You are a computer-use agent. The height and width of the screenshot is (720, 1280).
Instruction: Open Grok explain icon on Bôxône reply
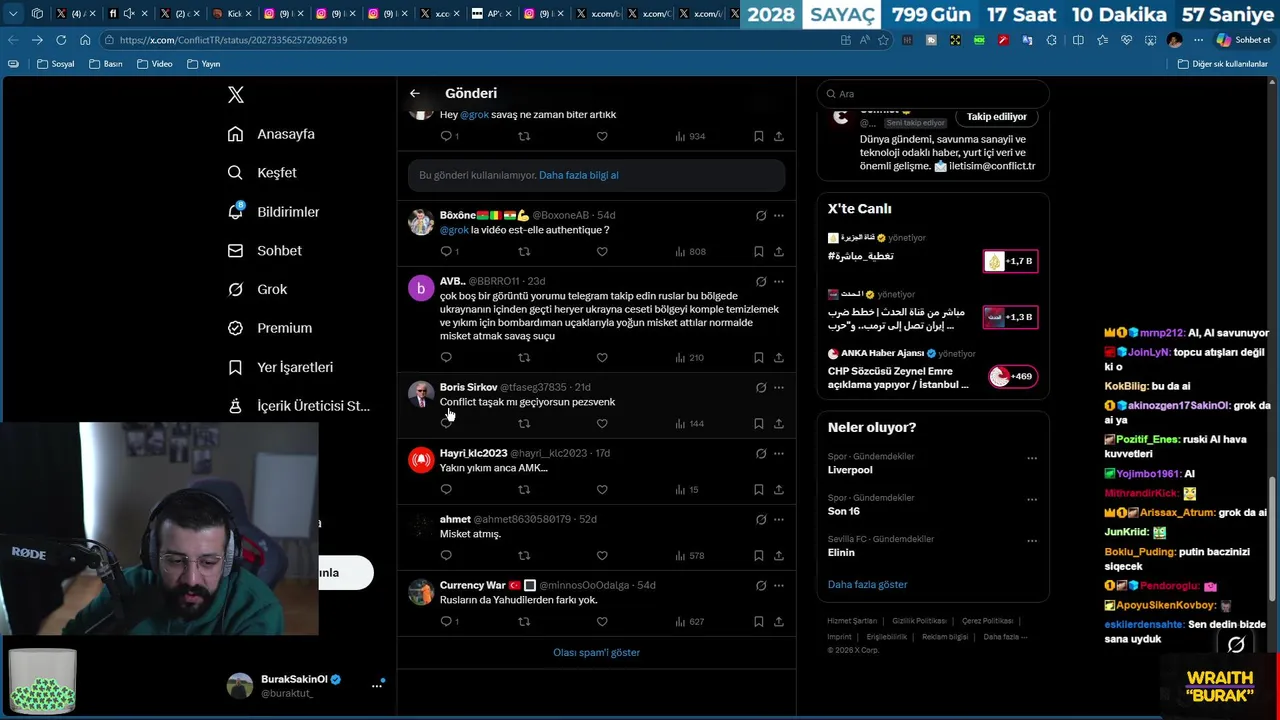click(x=761, y=216)
